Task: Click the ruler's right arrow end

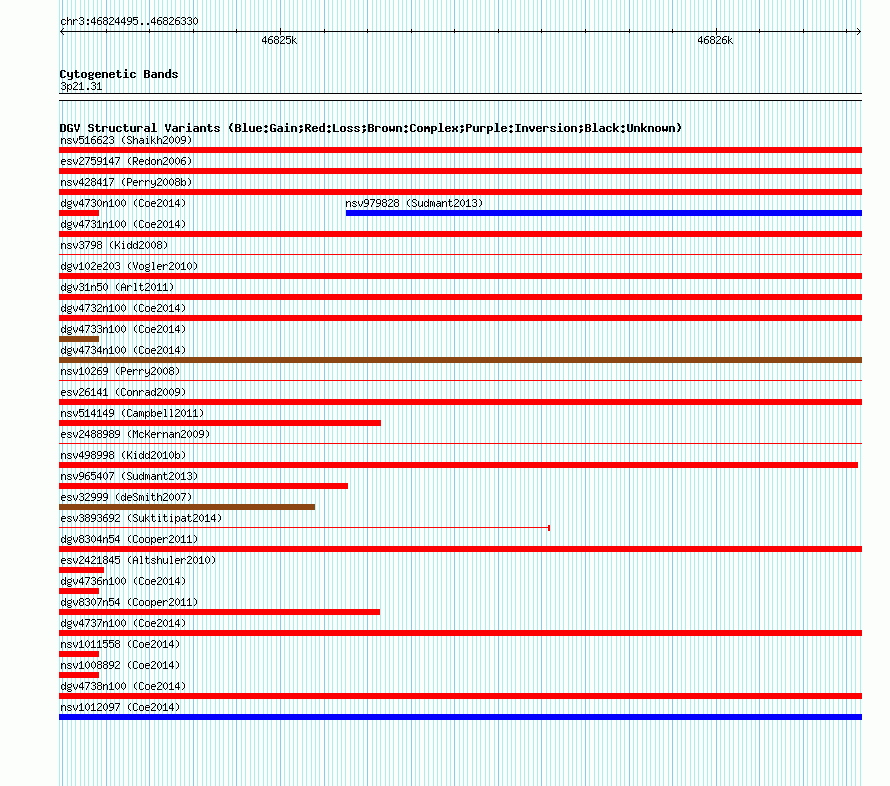Action: [859, 32]
